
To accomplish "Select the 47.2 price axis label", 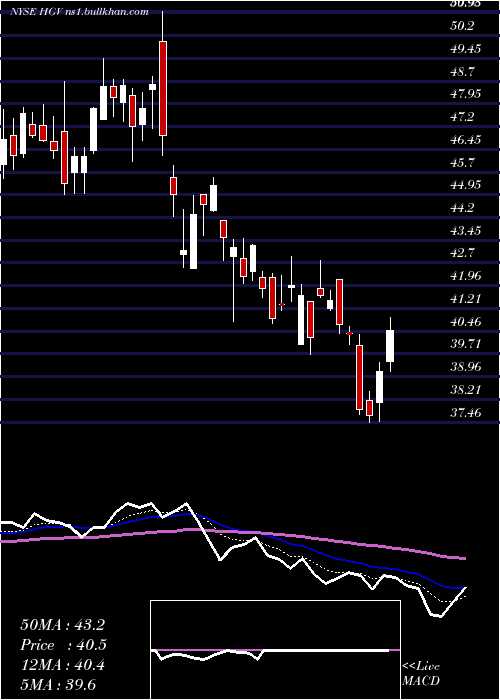I will click(x=462, y=117).
